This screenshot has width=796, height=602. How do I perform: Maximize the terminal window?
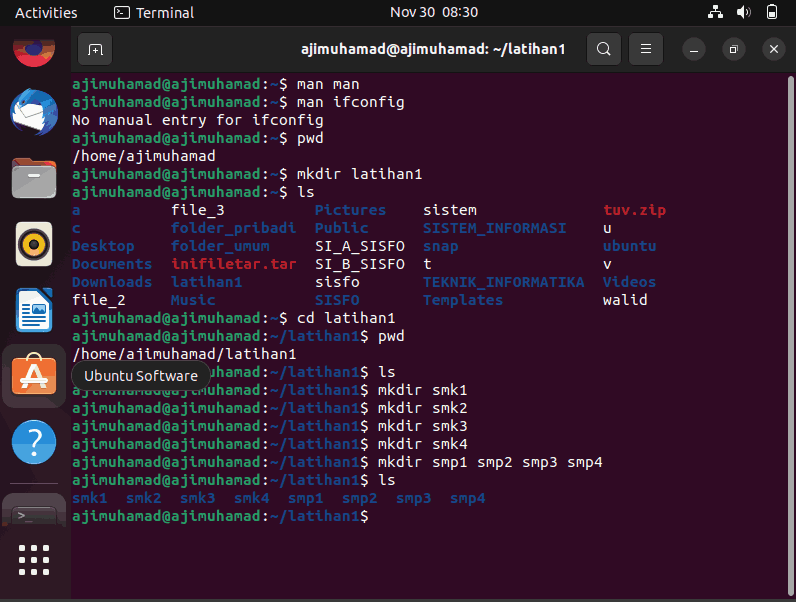click(x=734, y=49)
